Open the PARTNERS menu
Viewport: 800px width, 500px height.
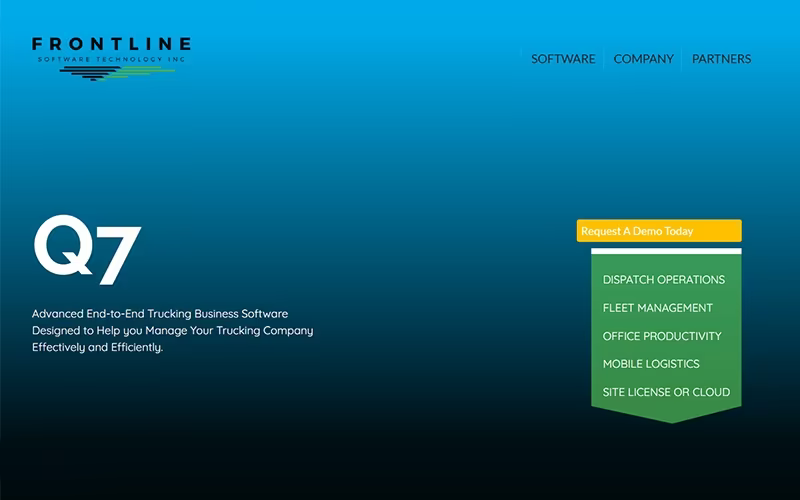[x=721, y=59]
